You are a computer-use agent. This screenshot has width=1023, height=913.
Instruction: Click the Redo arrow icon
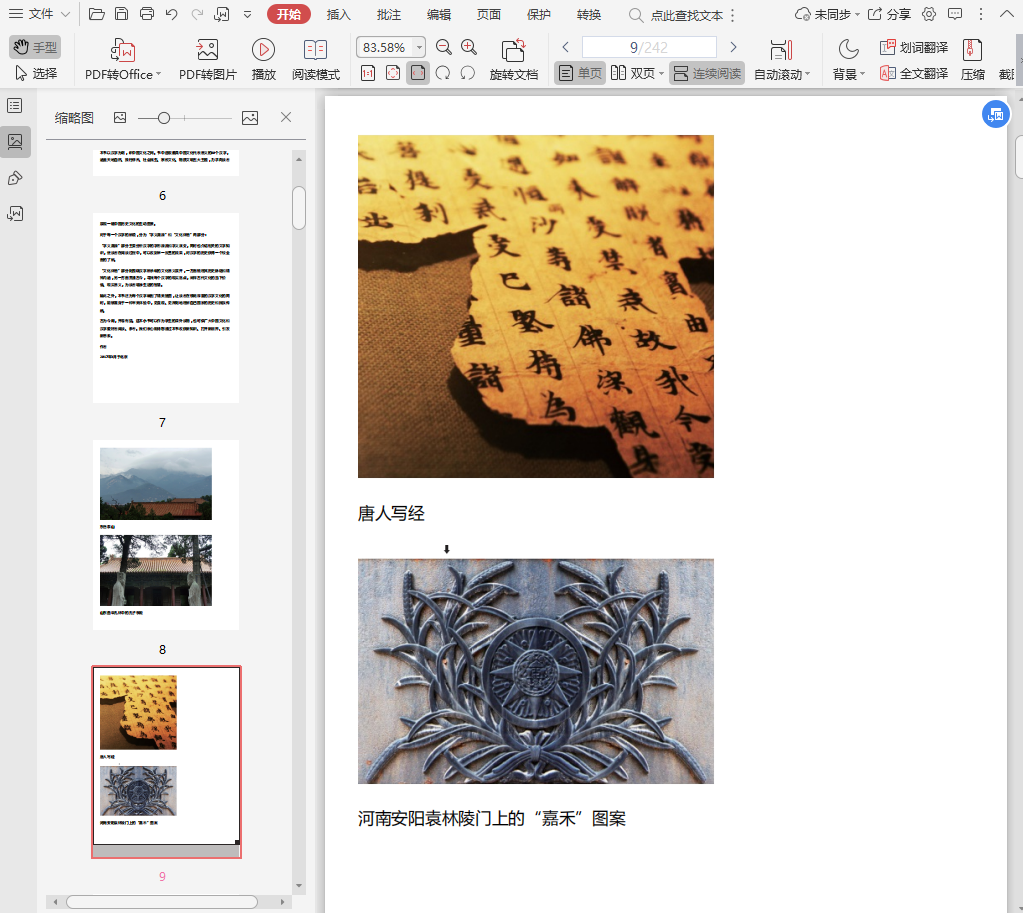point(197,14)
